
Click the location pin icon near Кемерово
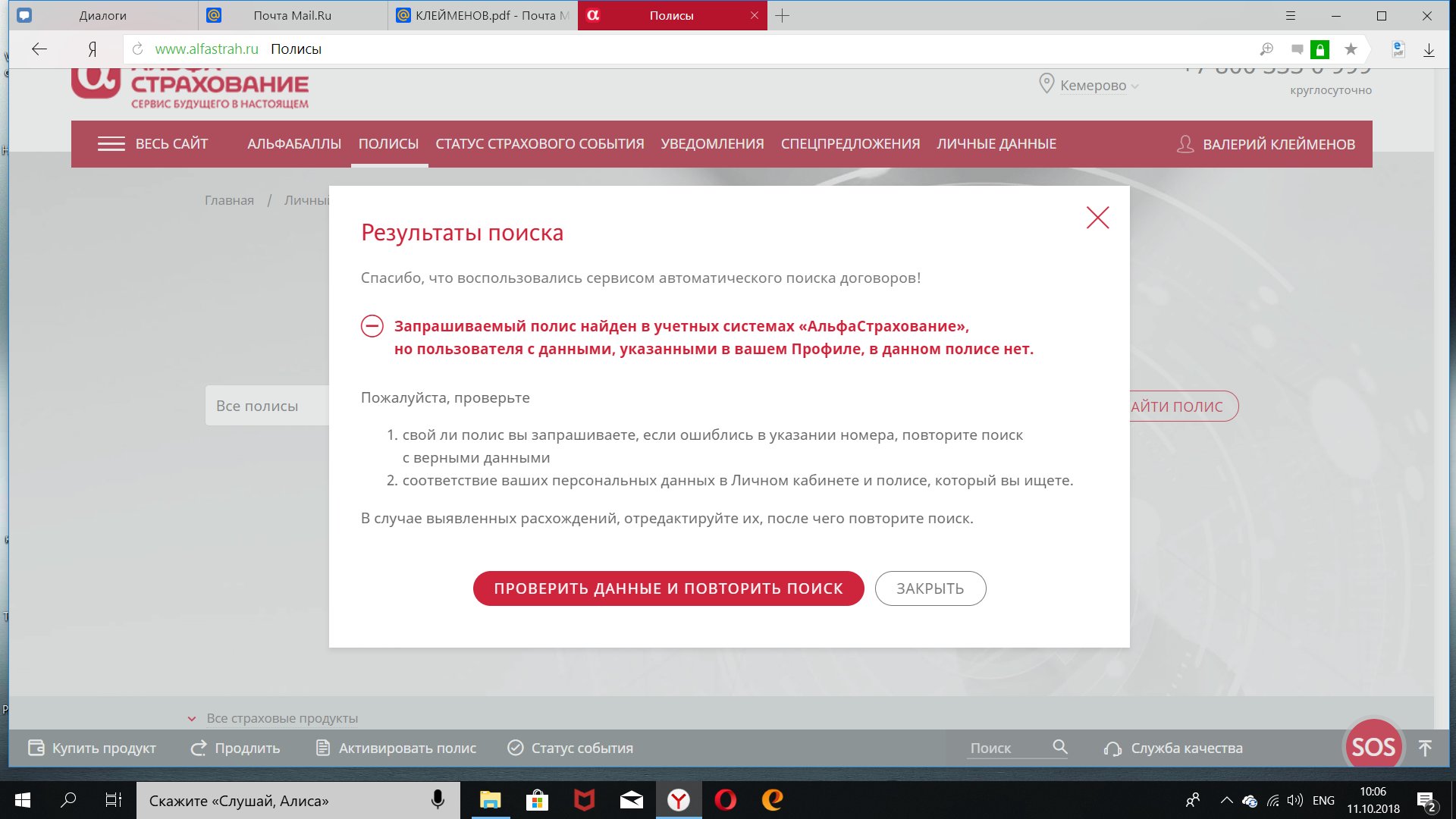(x=1046, y=83)
